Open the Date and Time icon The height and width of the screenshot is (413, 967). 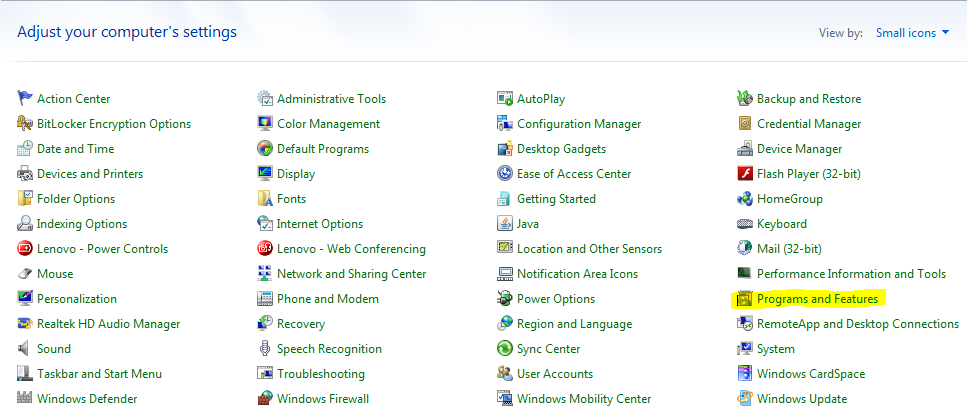pos(25,149)
